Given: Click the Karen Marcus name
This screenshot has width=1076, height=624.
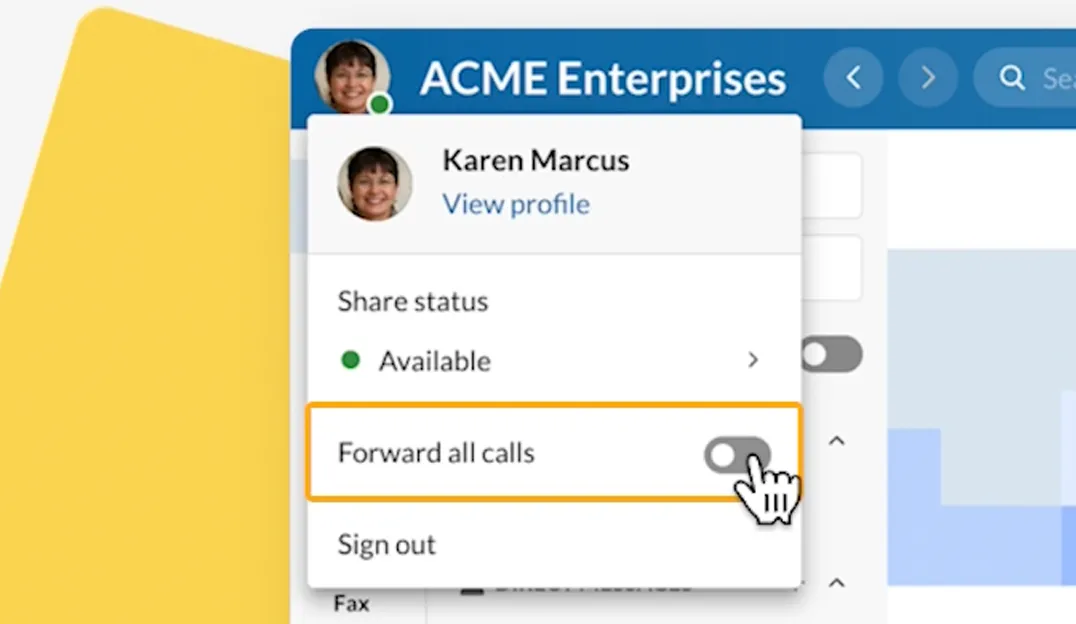Looking at the screenshot, I should point(536,160).
